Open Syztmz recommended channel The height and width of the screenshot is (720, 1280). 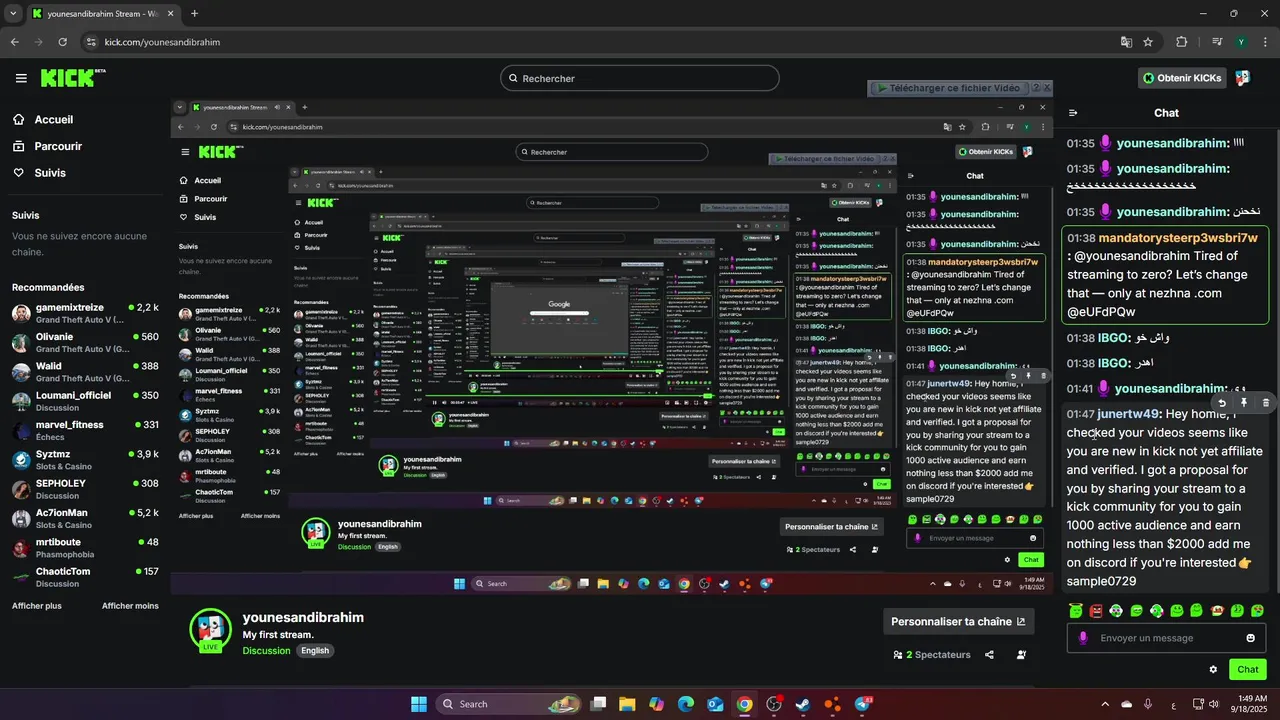(x=85, y=460)
